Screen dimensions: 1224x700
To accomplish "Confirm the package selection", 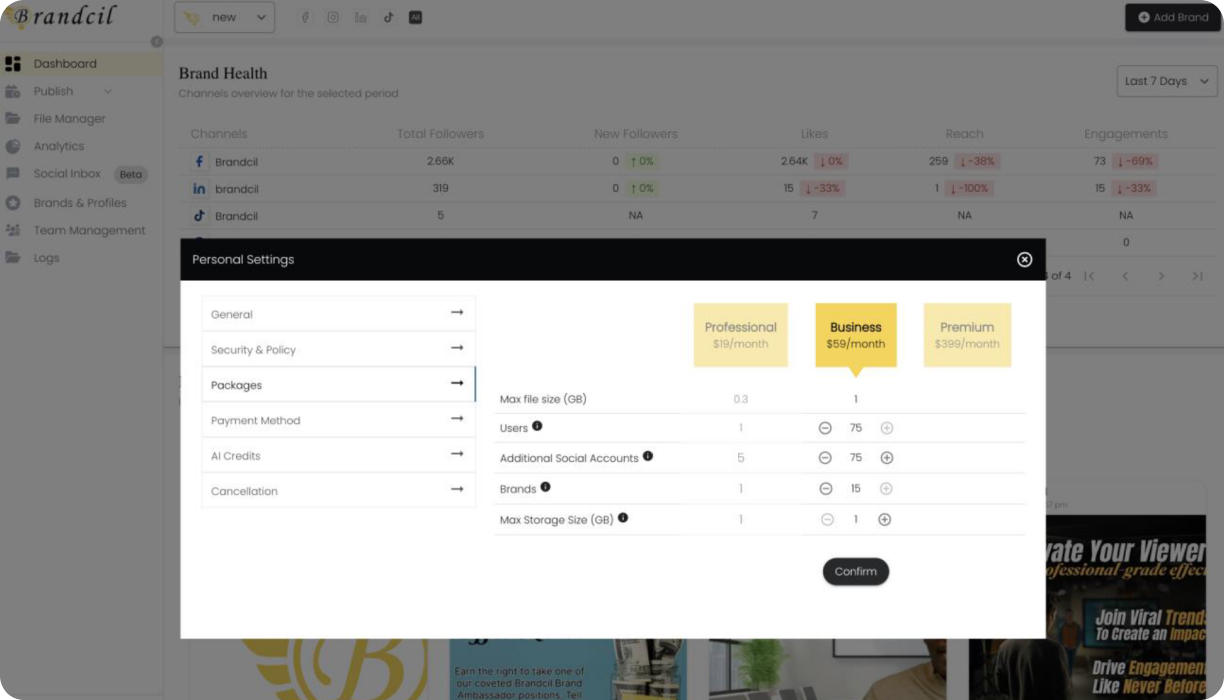I will [855, 571].
